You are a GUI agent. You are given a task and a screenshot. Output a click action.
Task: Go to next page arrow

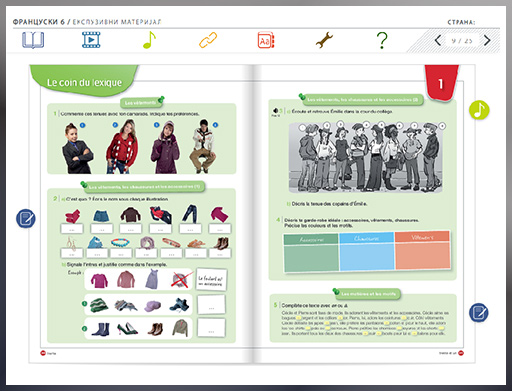click(x=487, y=40)
